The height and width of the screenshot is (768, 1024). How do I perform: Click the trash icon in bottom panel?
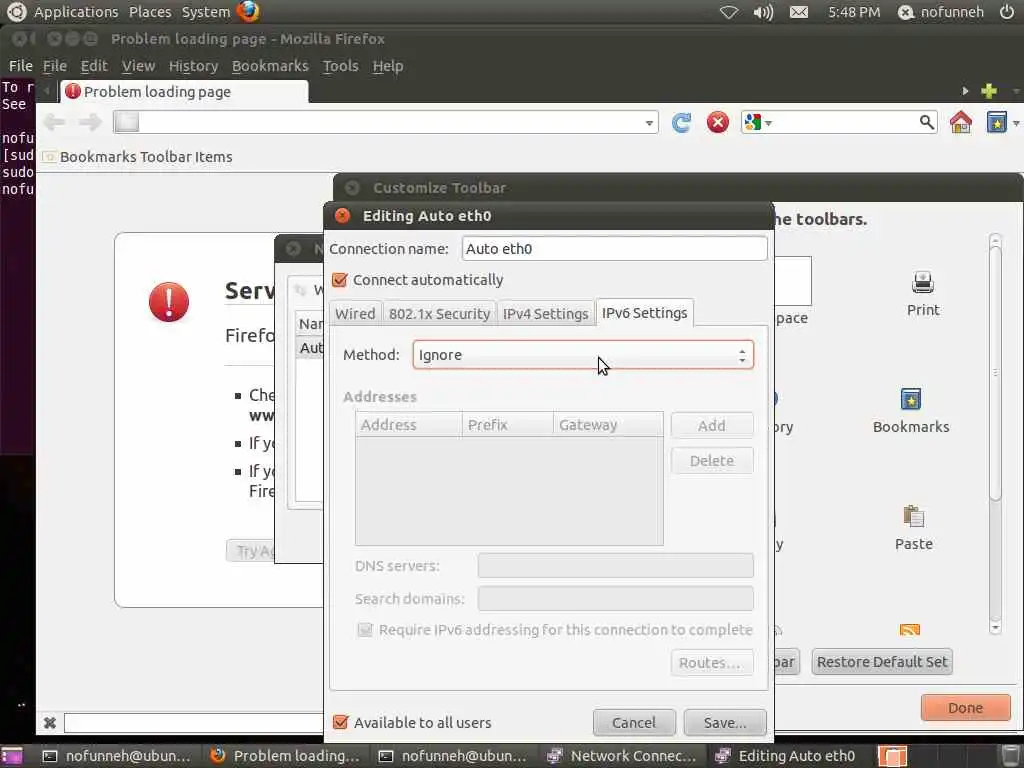[1009, 756]
